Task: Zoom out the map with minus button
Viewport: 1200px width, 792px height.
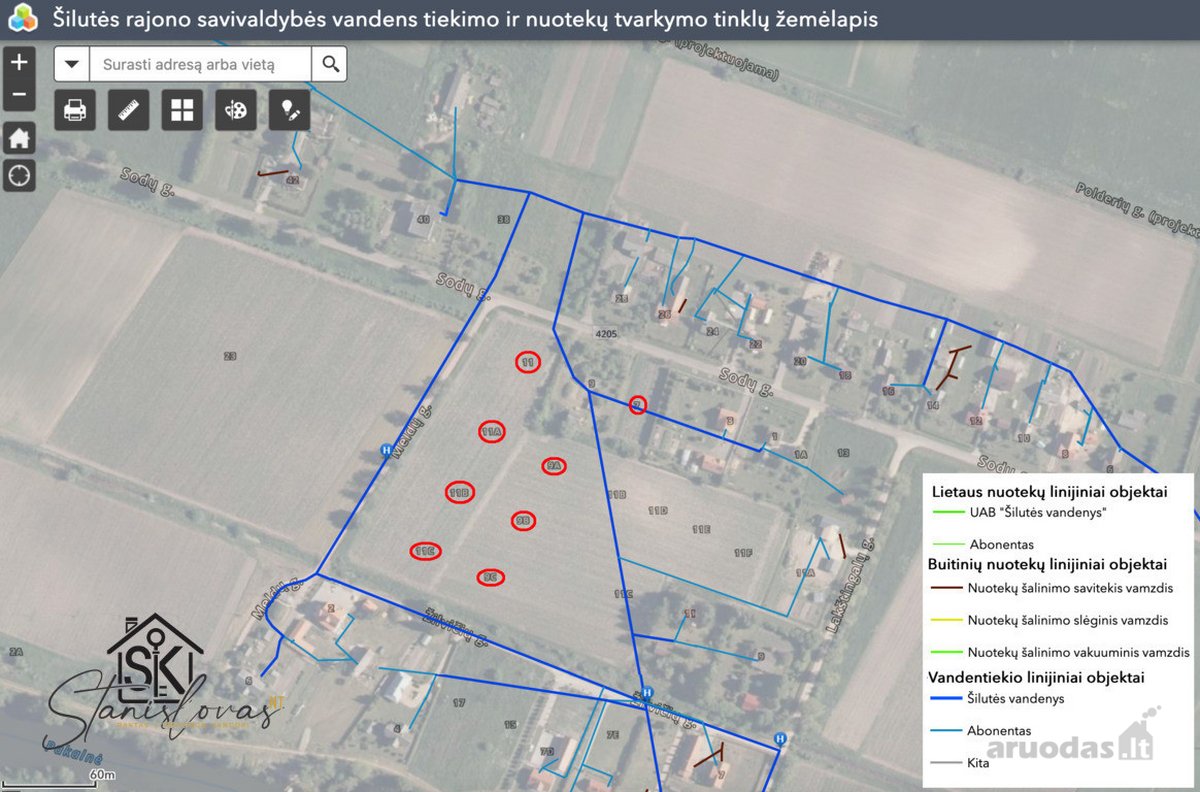Action: 20,96
